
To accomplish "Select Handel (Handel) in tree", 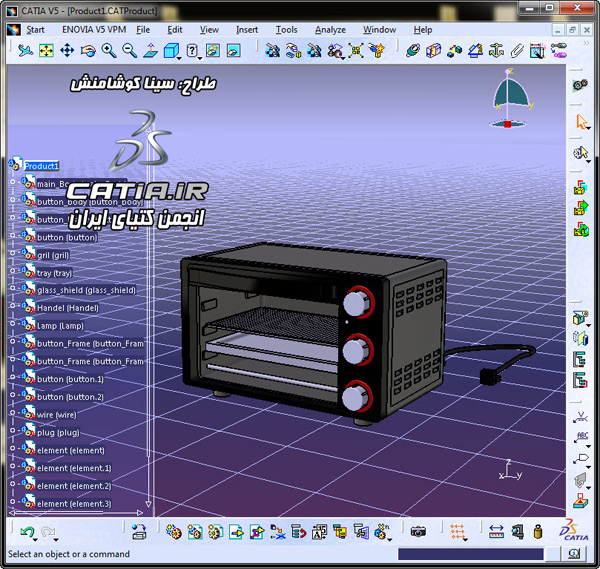I will click(x=68, y=308).
